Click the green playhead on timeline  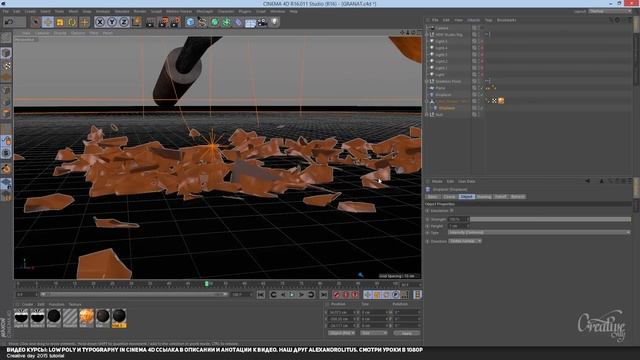click(x=207, y=284)
